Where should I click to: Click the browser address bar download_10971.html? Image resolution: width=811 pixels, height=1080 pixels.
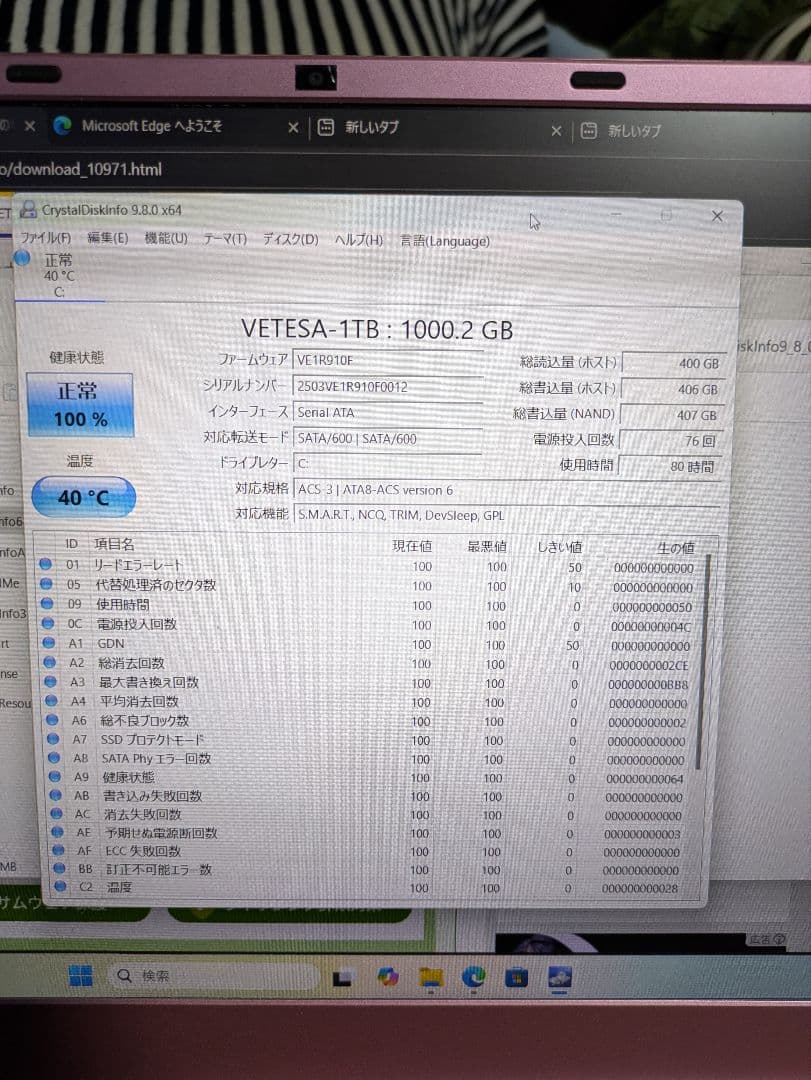point(81,169)
